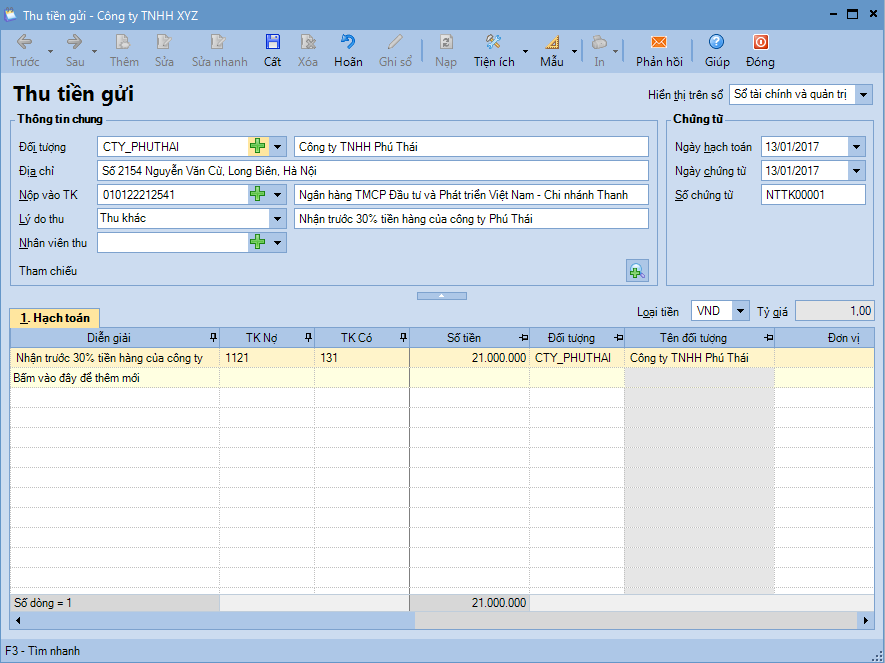Click the Sửa edit toolbar icon
Image resolution: width=885 pixels, height=663 pixels.
(x=164, y=51)
